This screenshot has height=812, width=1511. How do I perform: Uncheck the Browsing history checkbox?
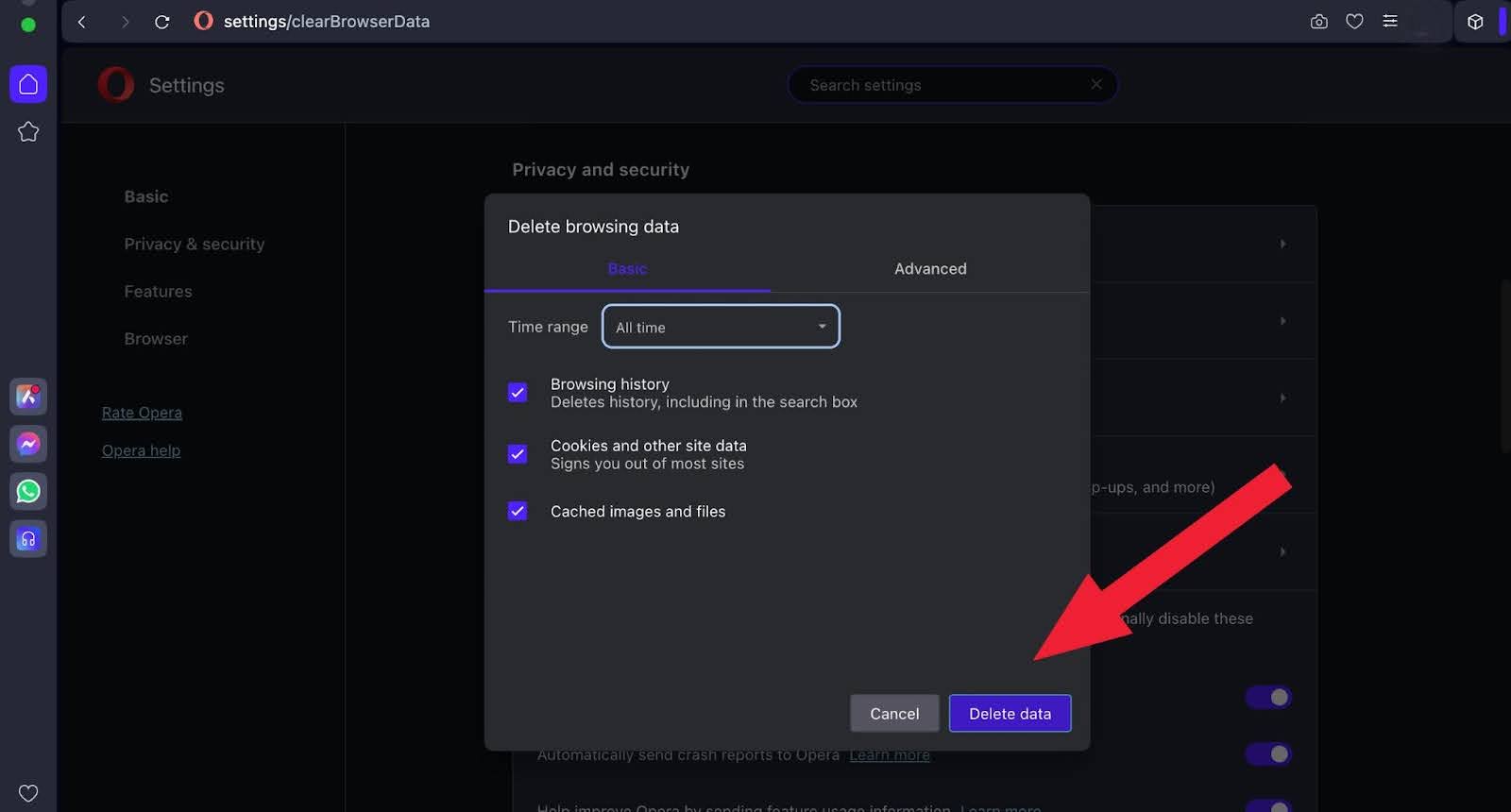518,392
